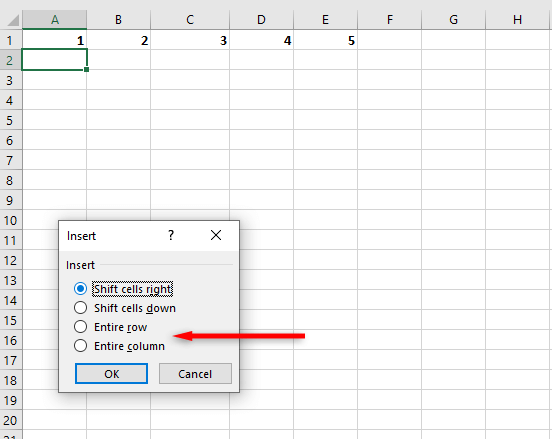Select row 15 header
The width and height of the screenshot is (552, 439).
[x=11, y=320]
